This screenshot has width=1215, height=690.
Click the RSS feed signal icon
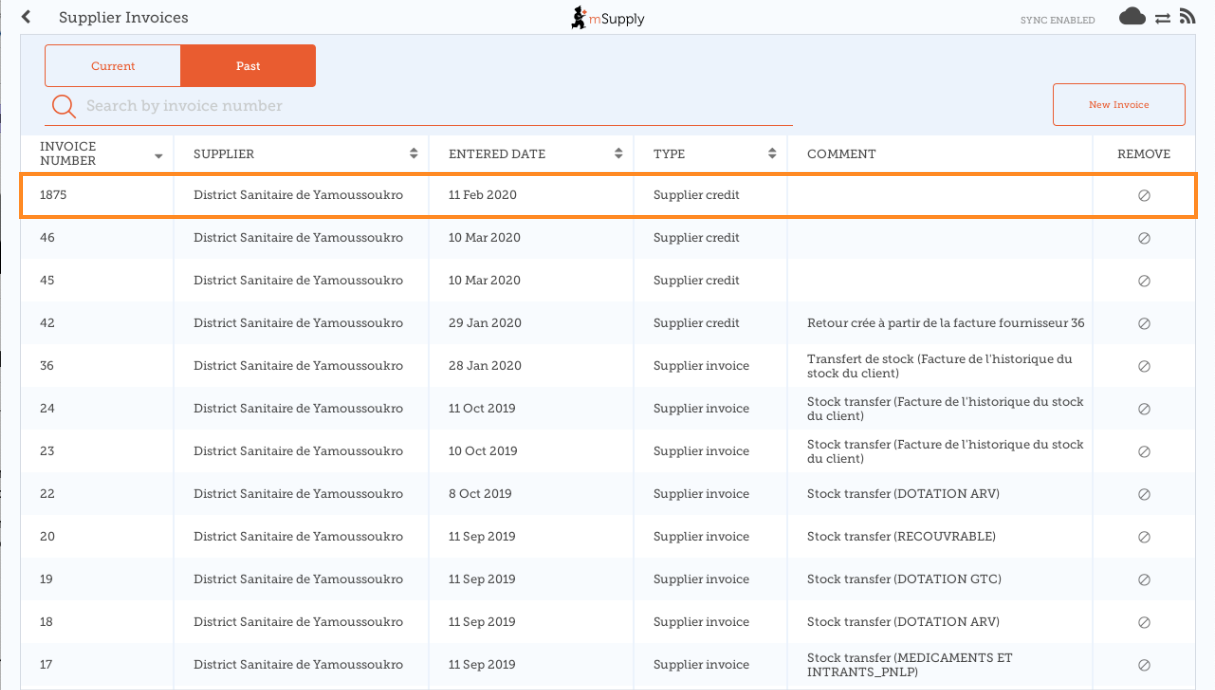(x=1187, y=17)
